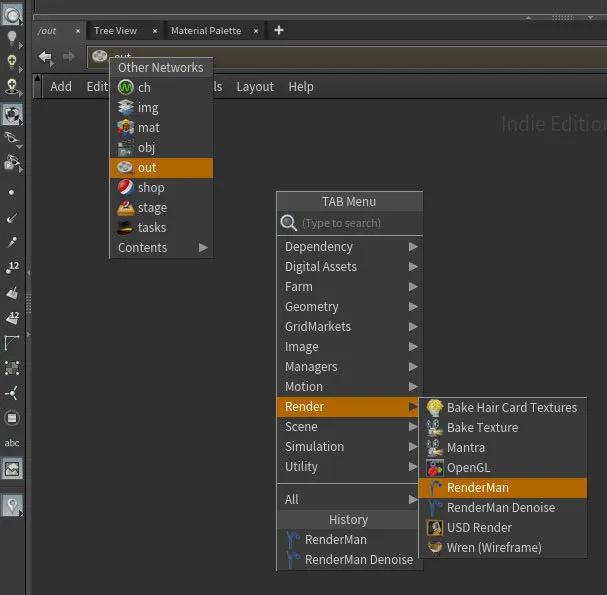The height and width of the screenshot is (595, 607).
Task: Close the Tree View tab
Action: (155, 31)
